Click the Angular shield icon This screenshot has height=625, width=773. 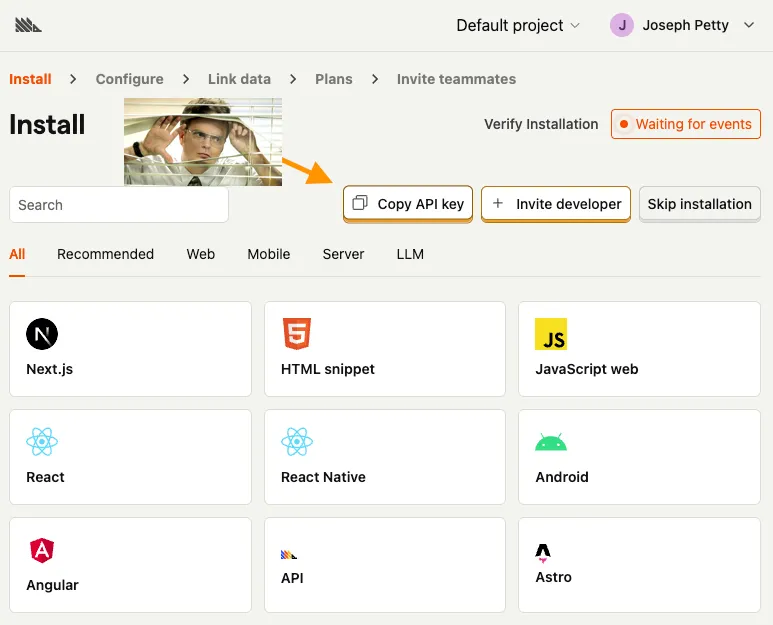pos(42,549)
